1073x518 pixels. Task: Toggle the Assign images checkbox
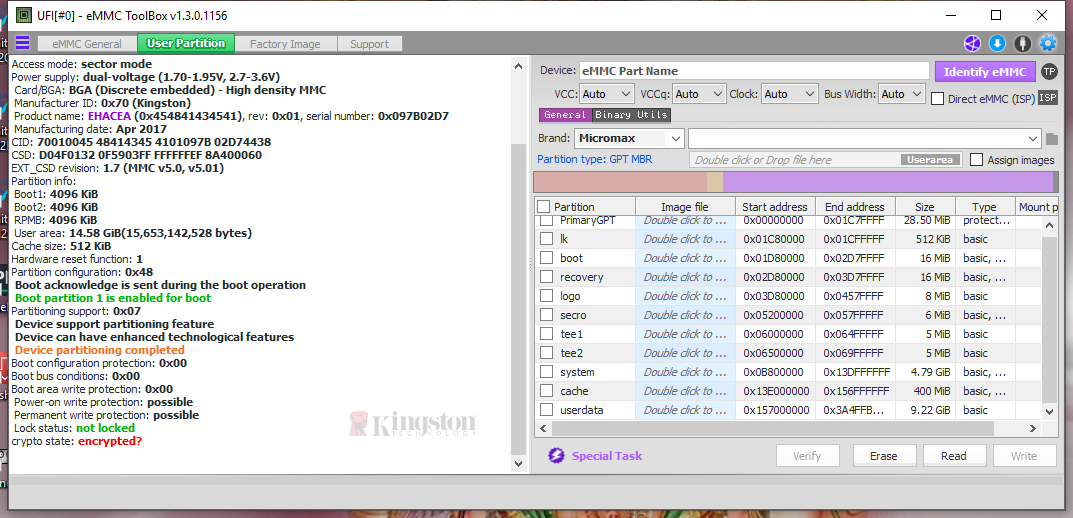click(977, 159)
